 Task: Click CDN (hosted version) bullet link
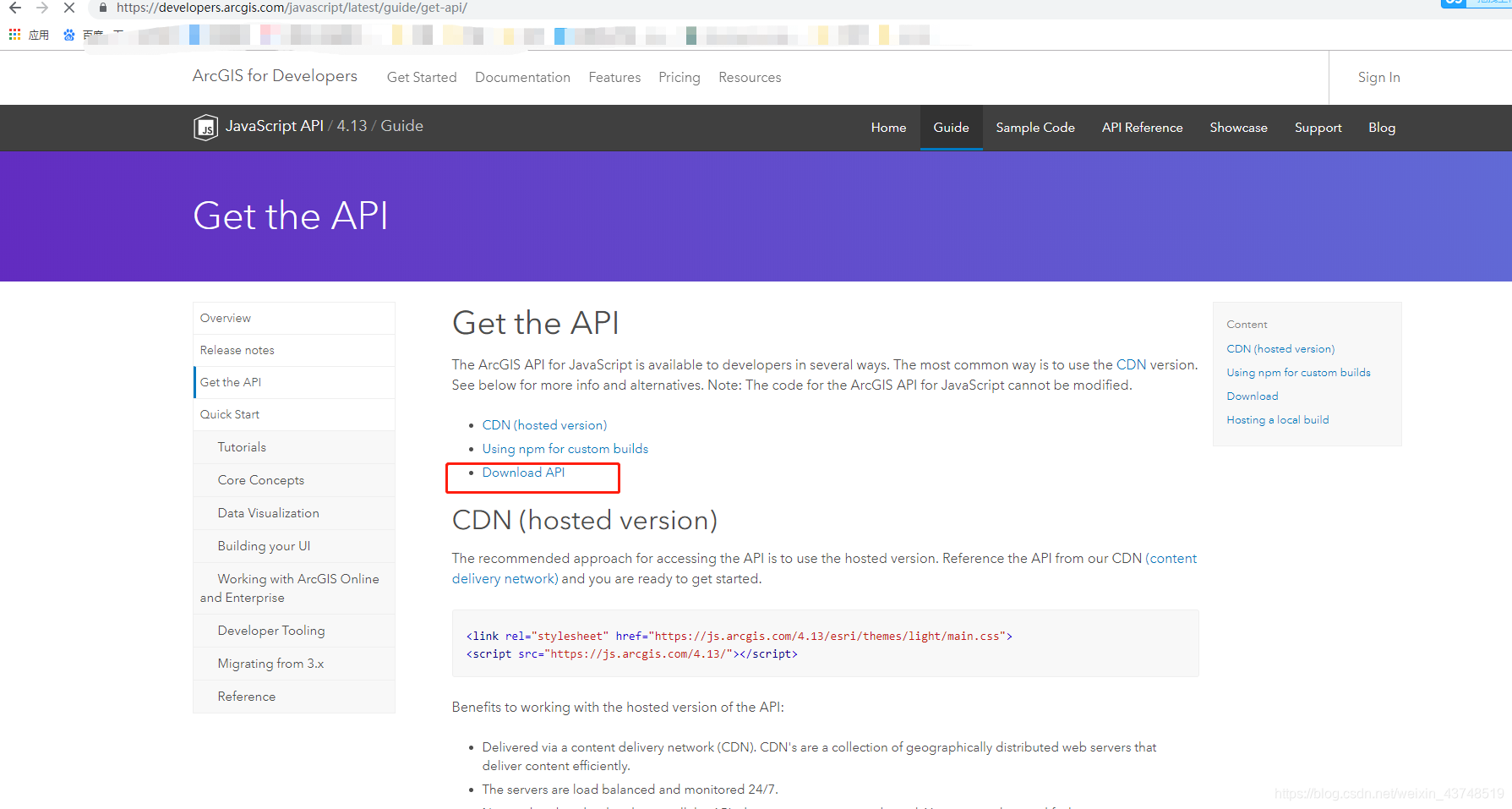pos(544,425)
